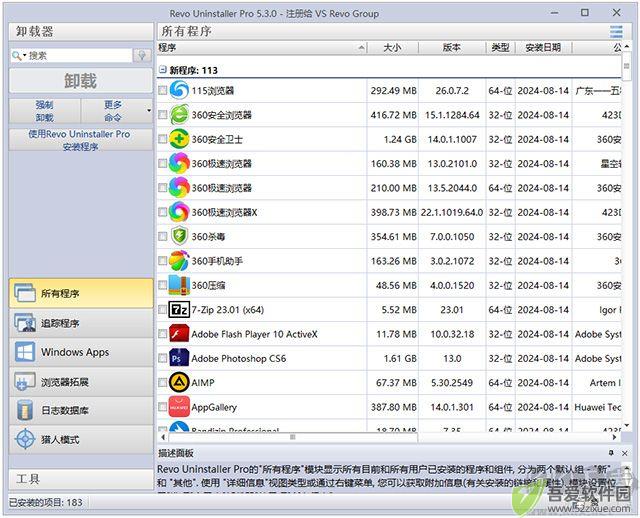This screenshot has width=640, height=518.
Task: Open the 浏览器拓展 module
Action: point(81,382)
